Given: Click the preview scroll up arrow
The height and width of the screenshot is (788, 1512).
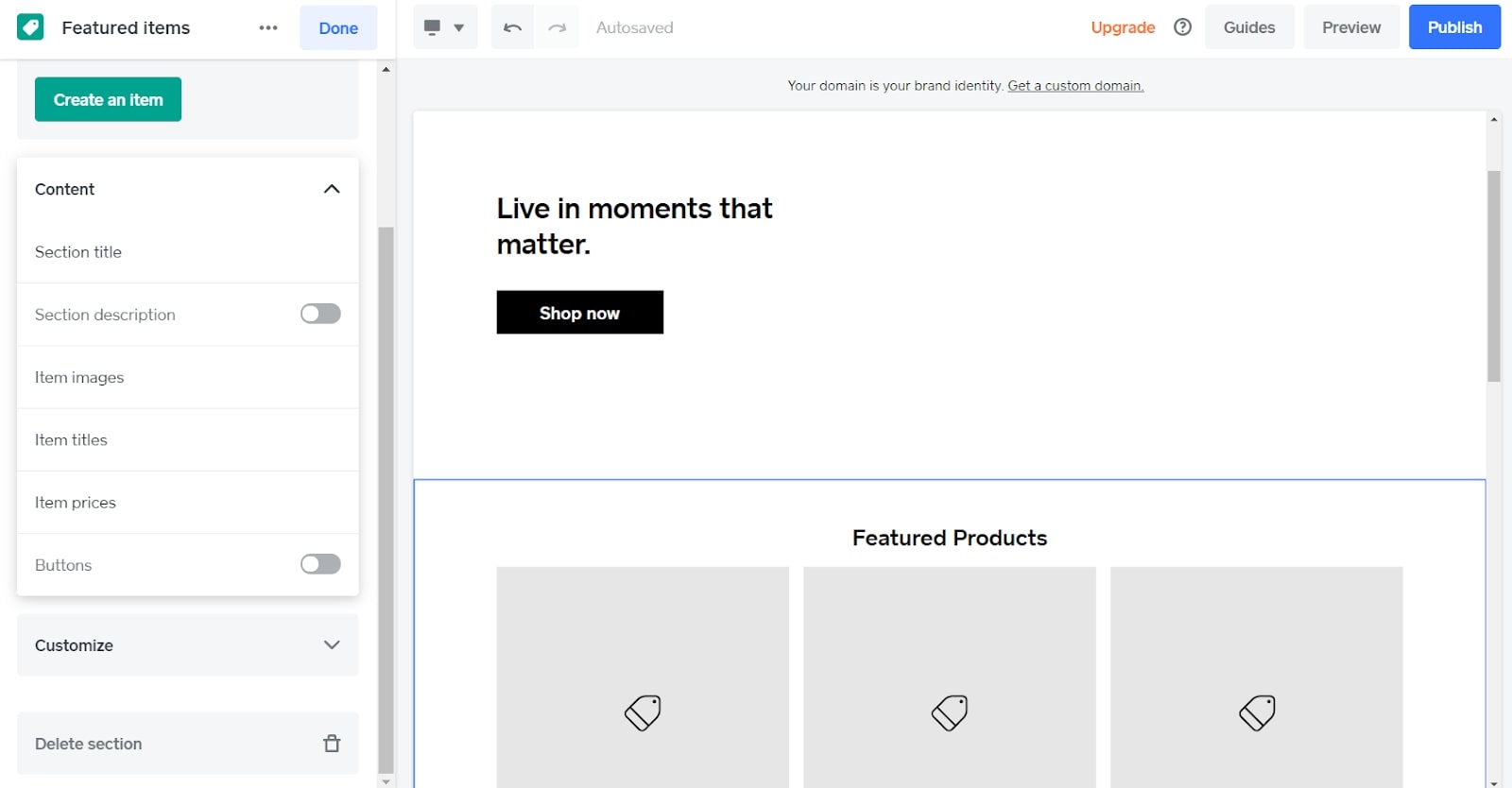Looking at the screenshot, I should coord(1494,119).
